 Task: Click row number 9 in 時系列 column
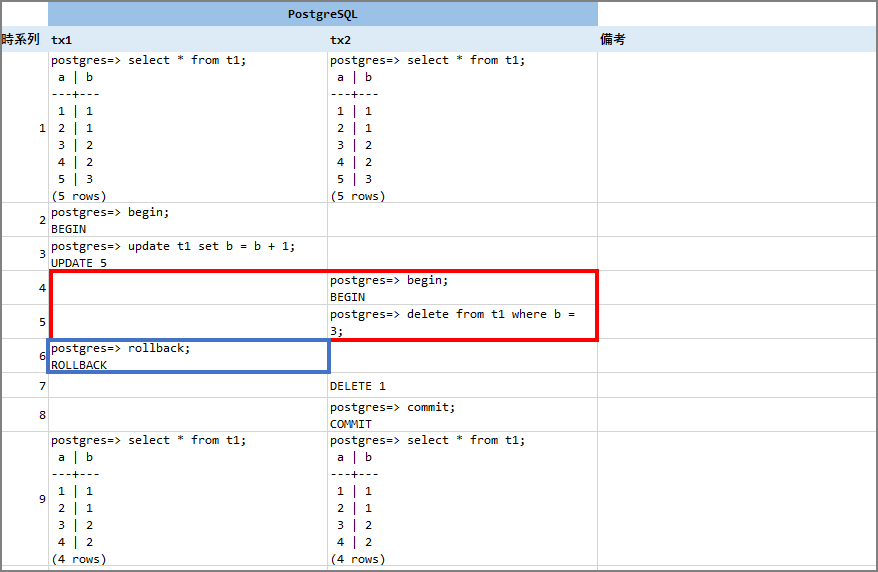click(x=41, y=499)
